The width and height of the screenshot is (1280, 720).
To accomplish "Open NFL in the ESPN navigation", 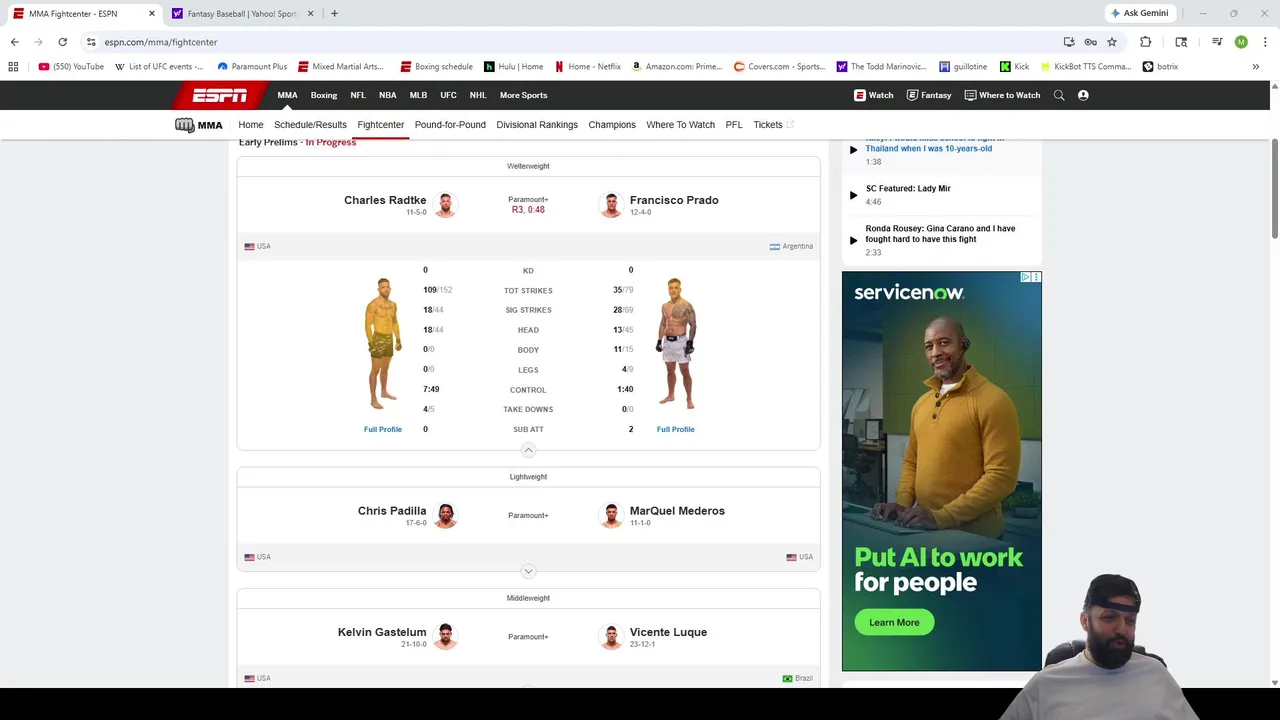I will pyautogui.click(x=358, y=95).
